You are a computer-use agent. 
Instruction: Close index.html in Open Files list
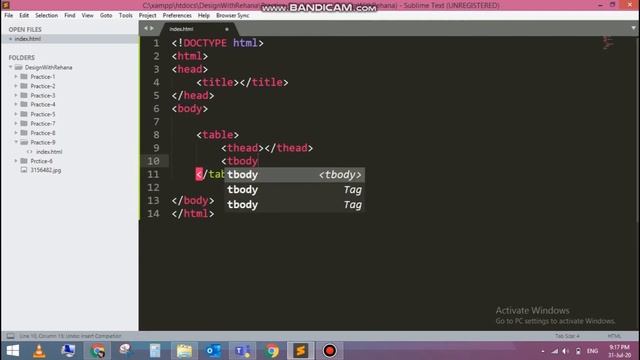11,39
